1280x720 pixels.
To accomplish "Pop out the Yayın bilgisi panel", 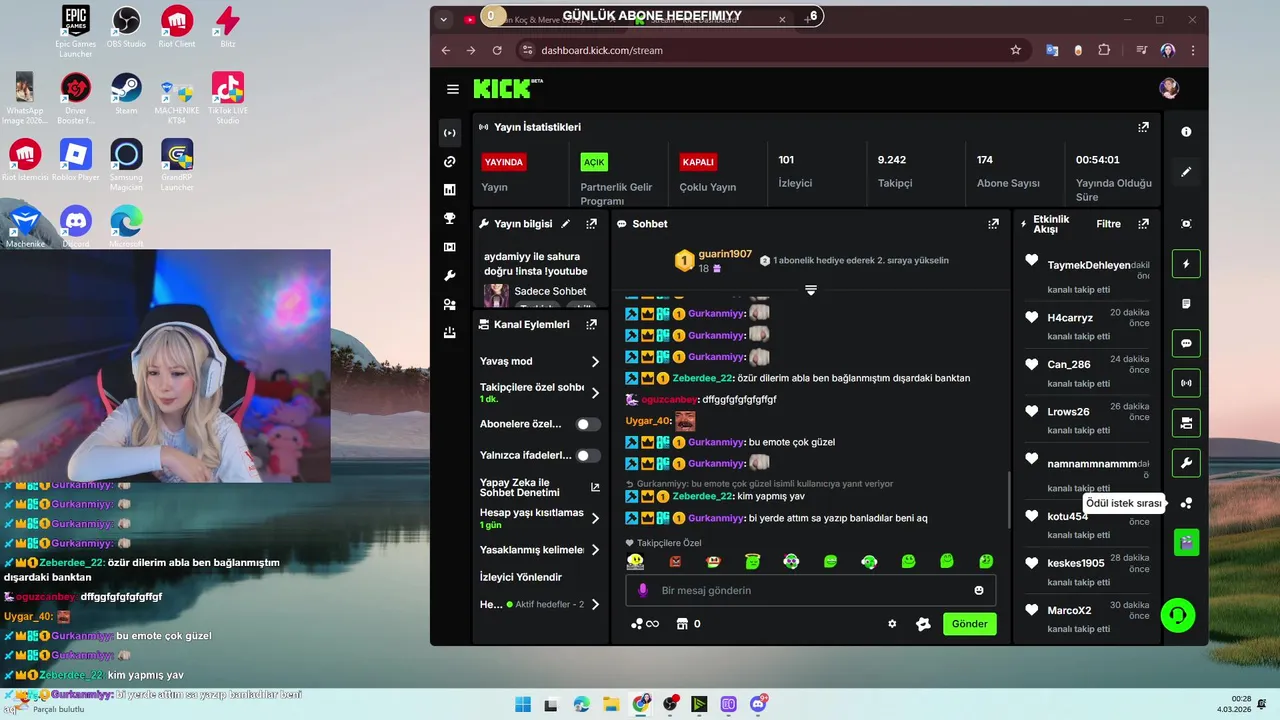I will click(591, 224).
